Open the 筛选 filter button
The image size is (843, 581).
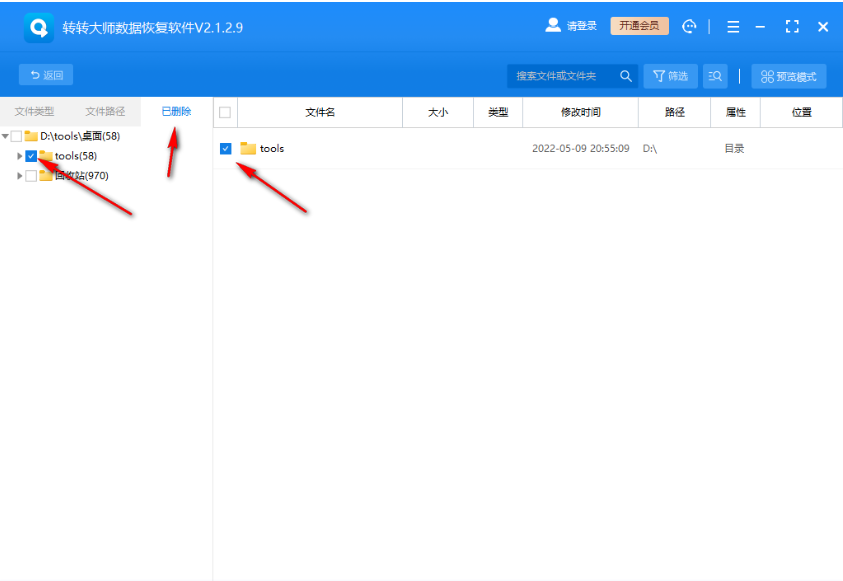tap(670, 76)
